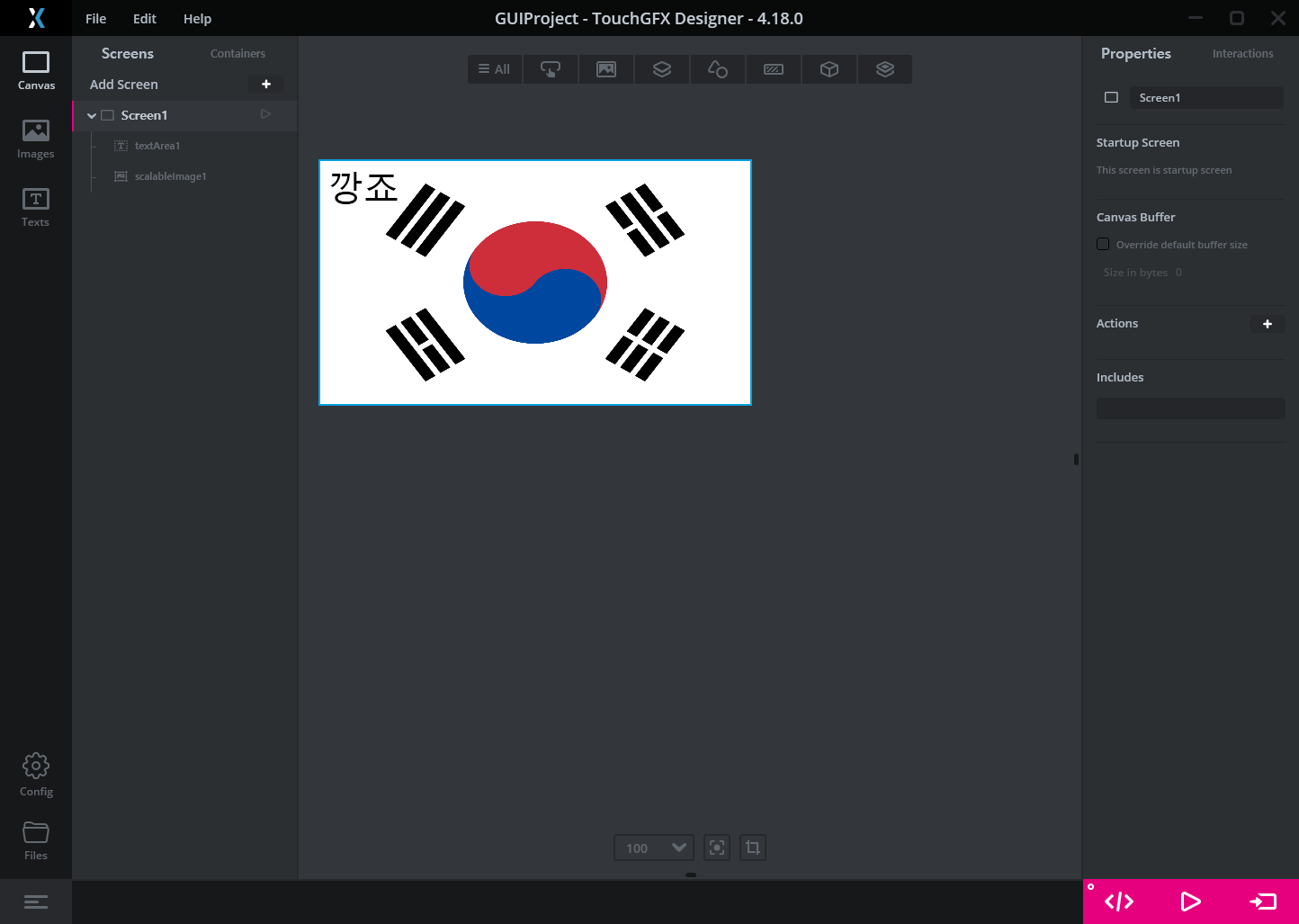
Task: Click the Includes input field
Action: pos(1190,408)
